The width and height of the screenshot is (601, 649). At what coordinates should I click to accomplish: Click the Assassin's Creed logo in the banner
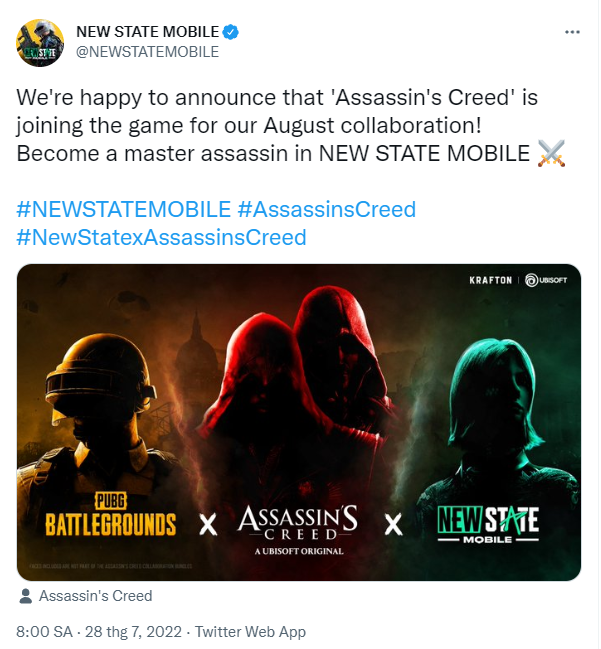(298, 529)
